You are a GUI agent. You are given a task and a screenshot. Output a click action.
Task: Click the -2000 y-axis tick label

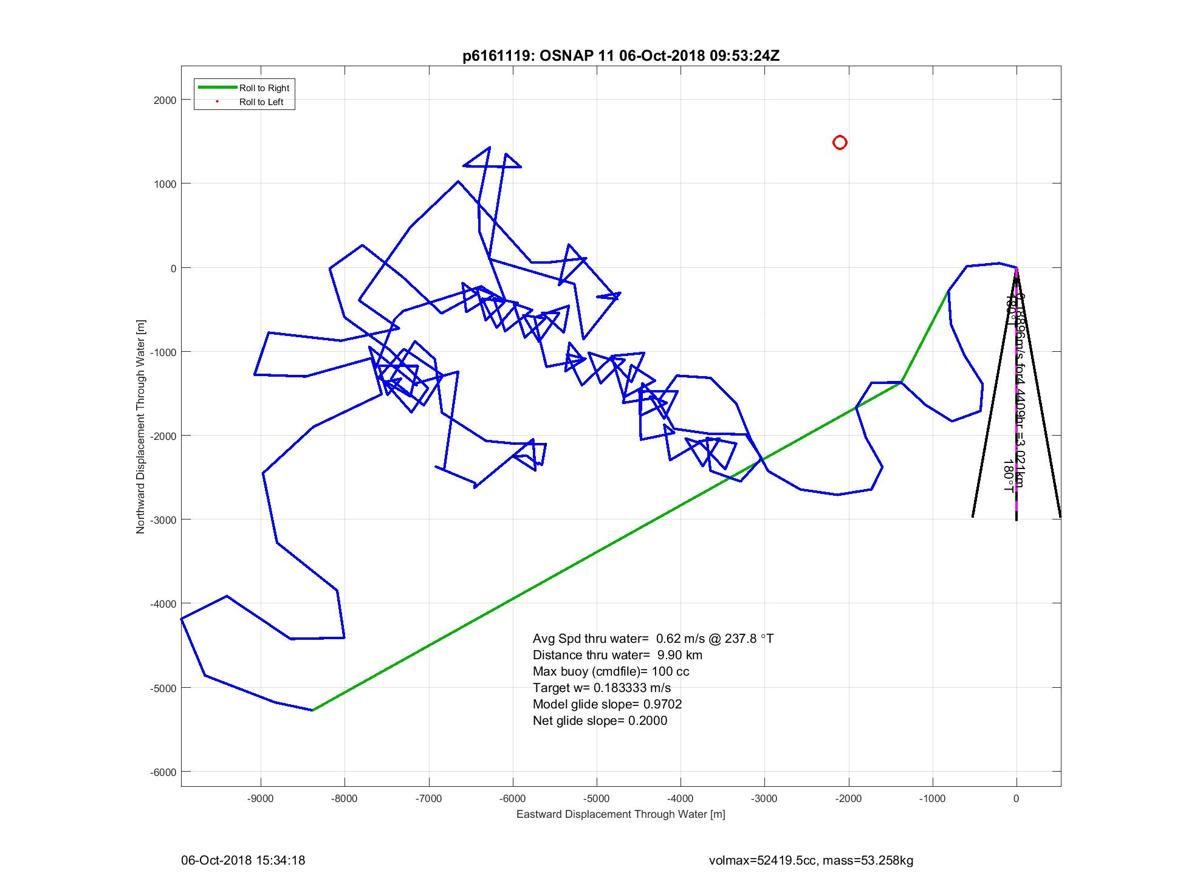(164, 436)
